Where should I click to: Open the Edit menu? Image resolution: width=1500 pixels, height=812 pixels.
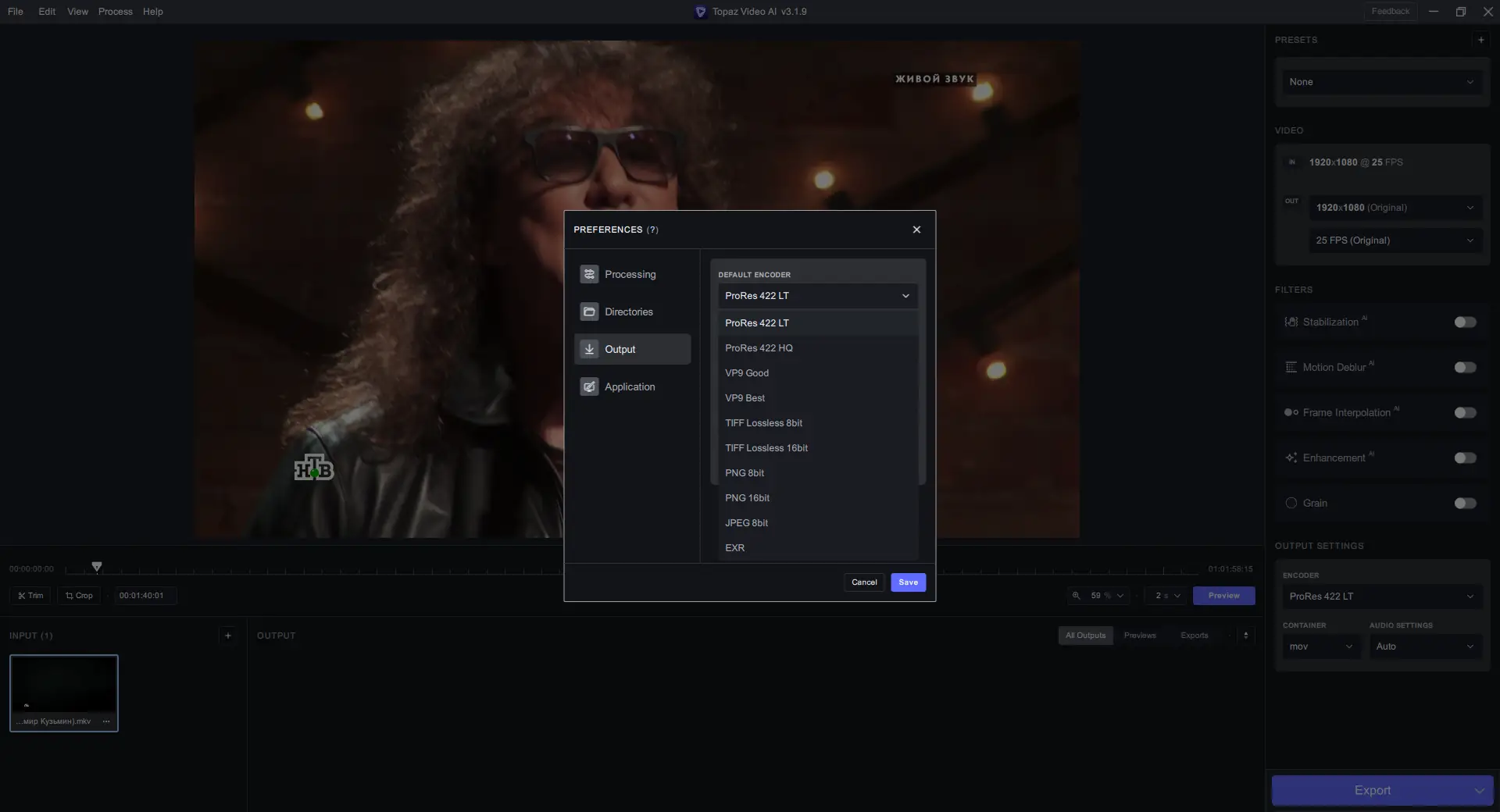47,12
